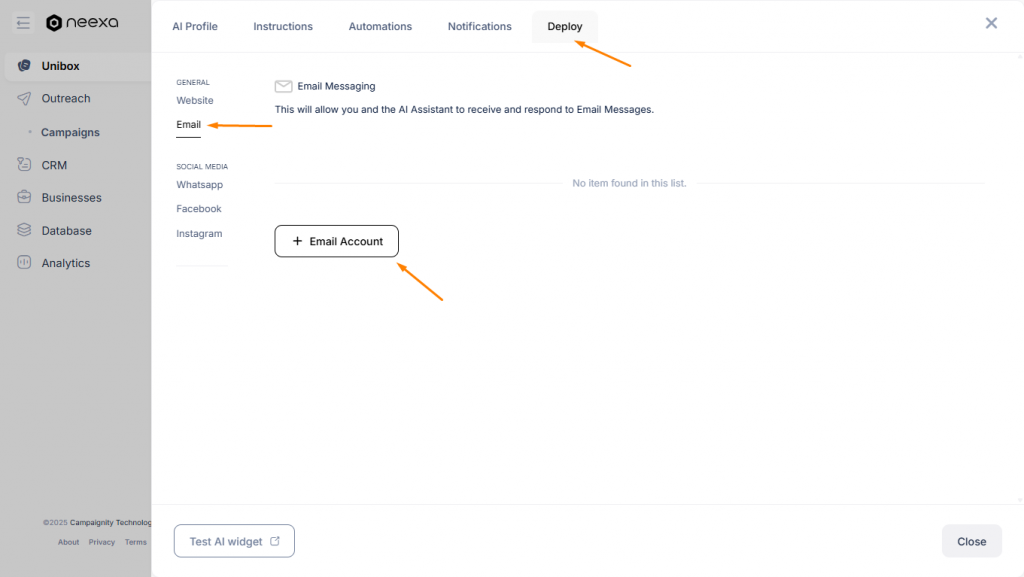Open the Database section
Screen dimensions: 1024x577
[x=65, y=230]
